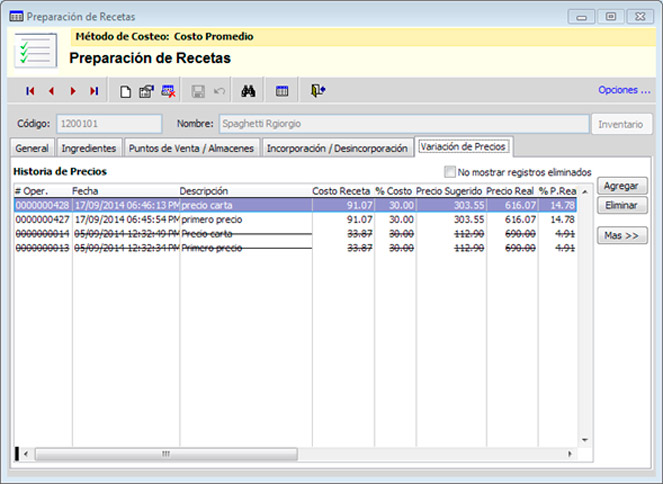
Task: Expand the Mas >> button
Action: [621, 236]
